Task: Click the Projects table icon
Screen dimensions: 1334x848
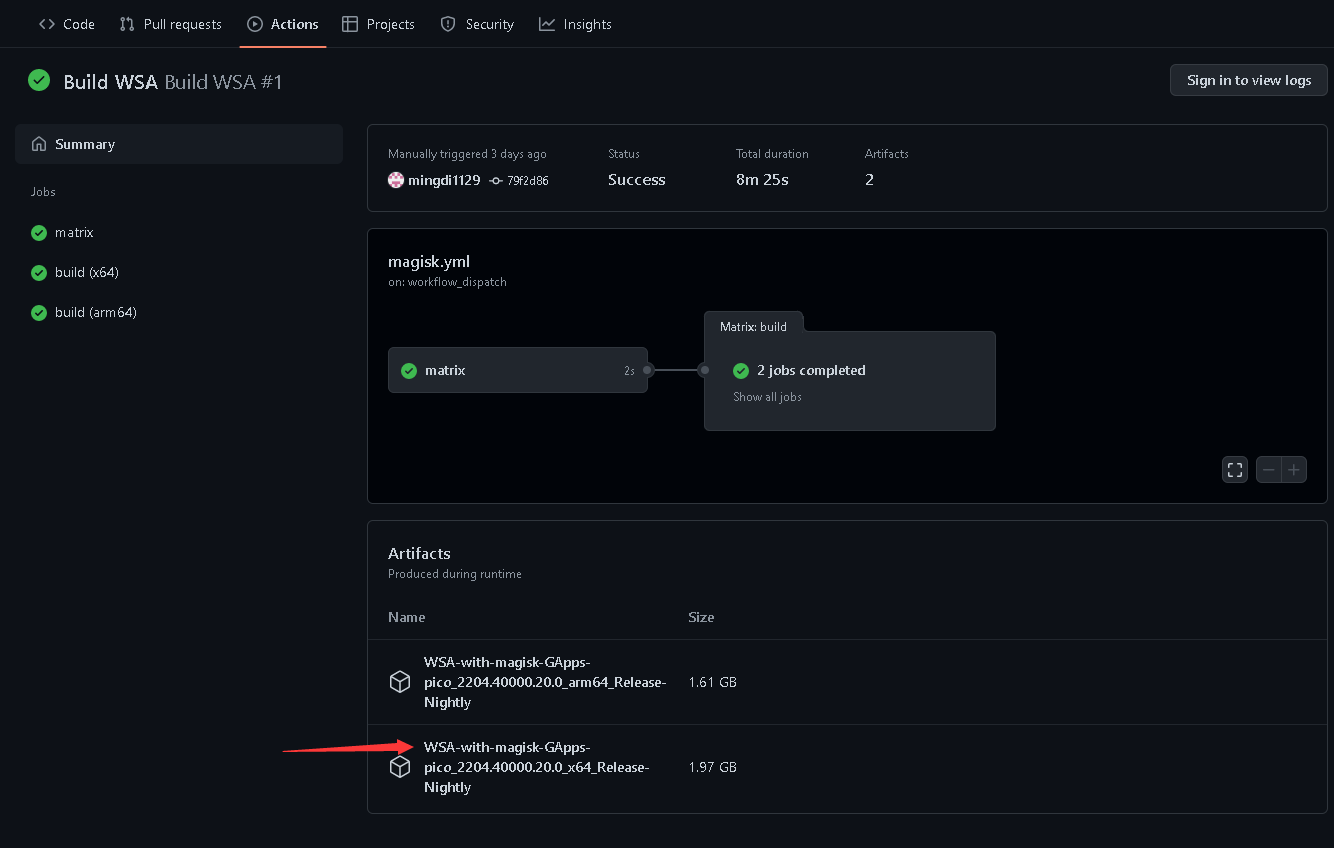Action: click(350, 24)
